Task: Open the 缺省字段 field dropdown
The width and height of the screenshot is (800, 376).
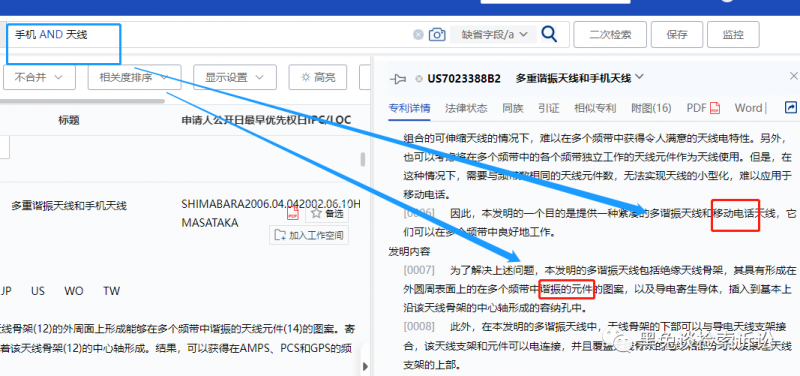Action: tap(493, 35)
